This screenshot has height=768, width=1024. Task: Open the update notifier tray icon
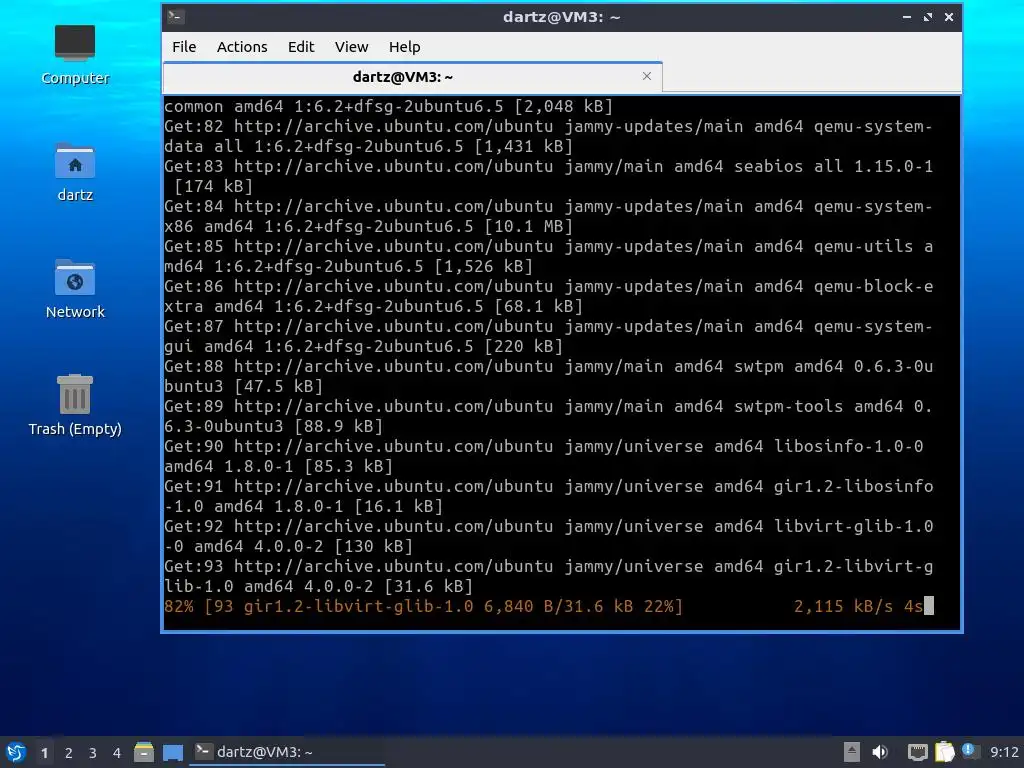coord(969,751)
